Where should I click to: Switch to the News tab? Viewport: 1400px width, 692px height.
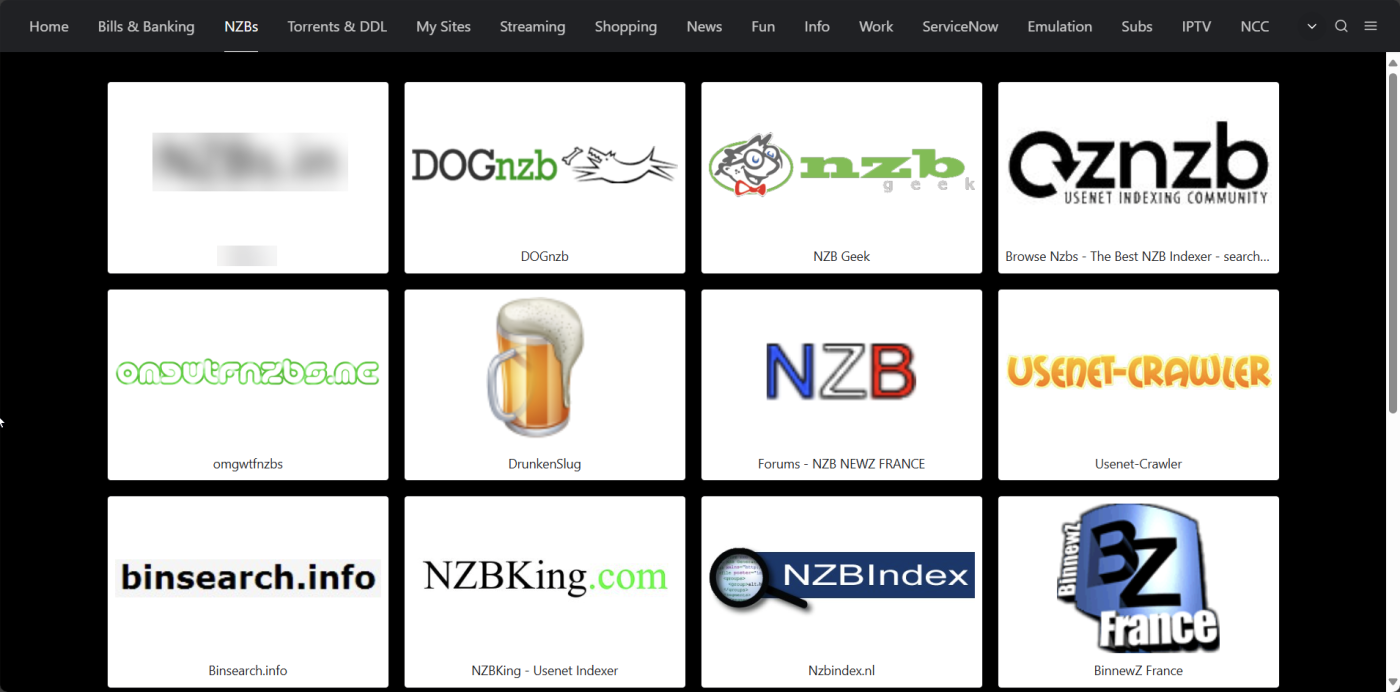coord(704,26)
